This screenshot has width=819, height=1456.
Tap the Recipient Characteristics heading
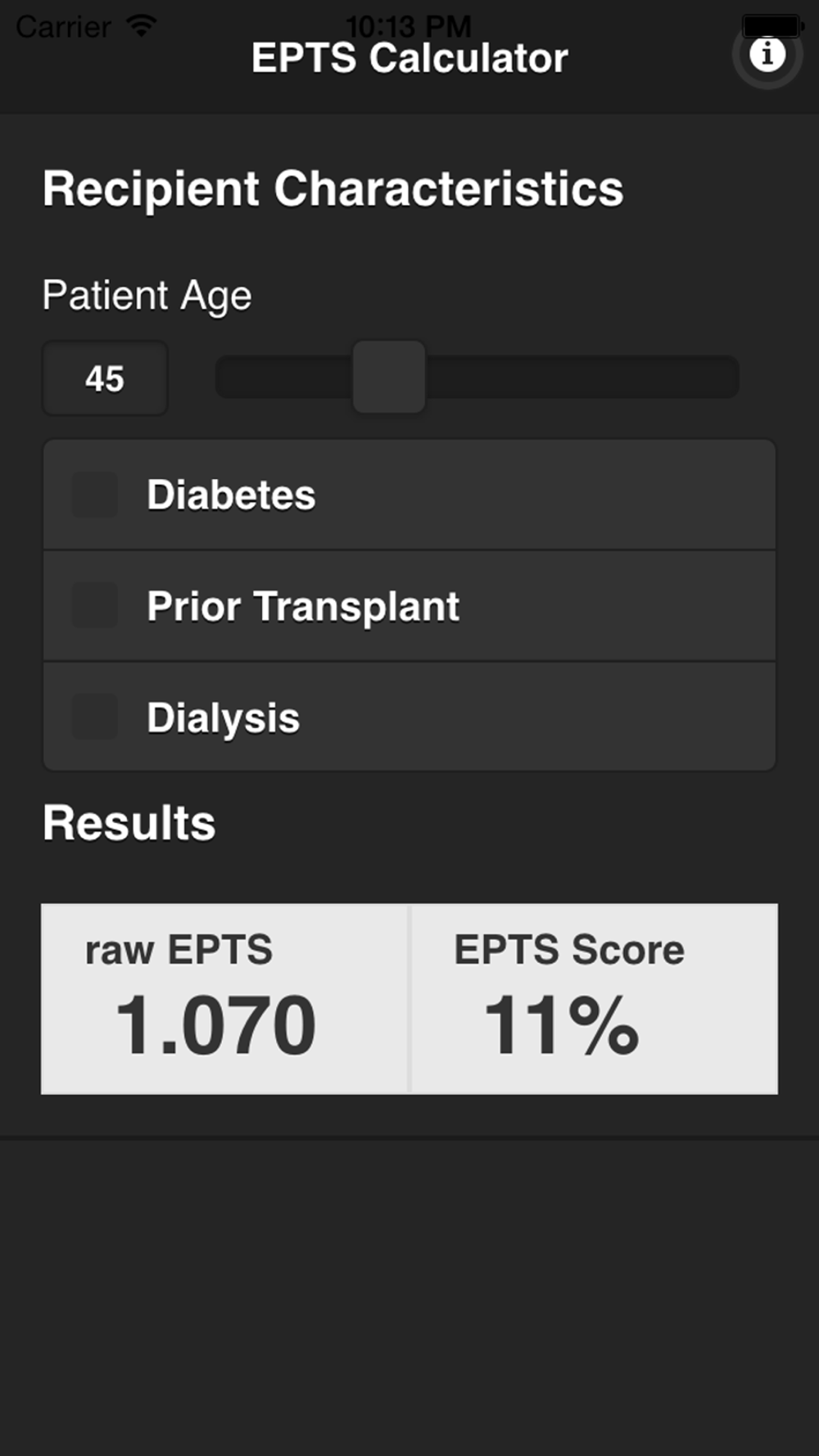(333, 189)
